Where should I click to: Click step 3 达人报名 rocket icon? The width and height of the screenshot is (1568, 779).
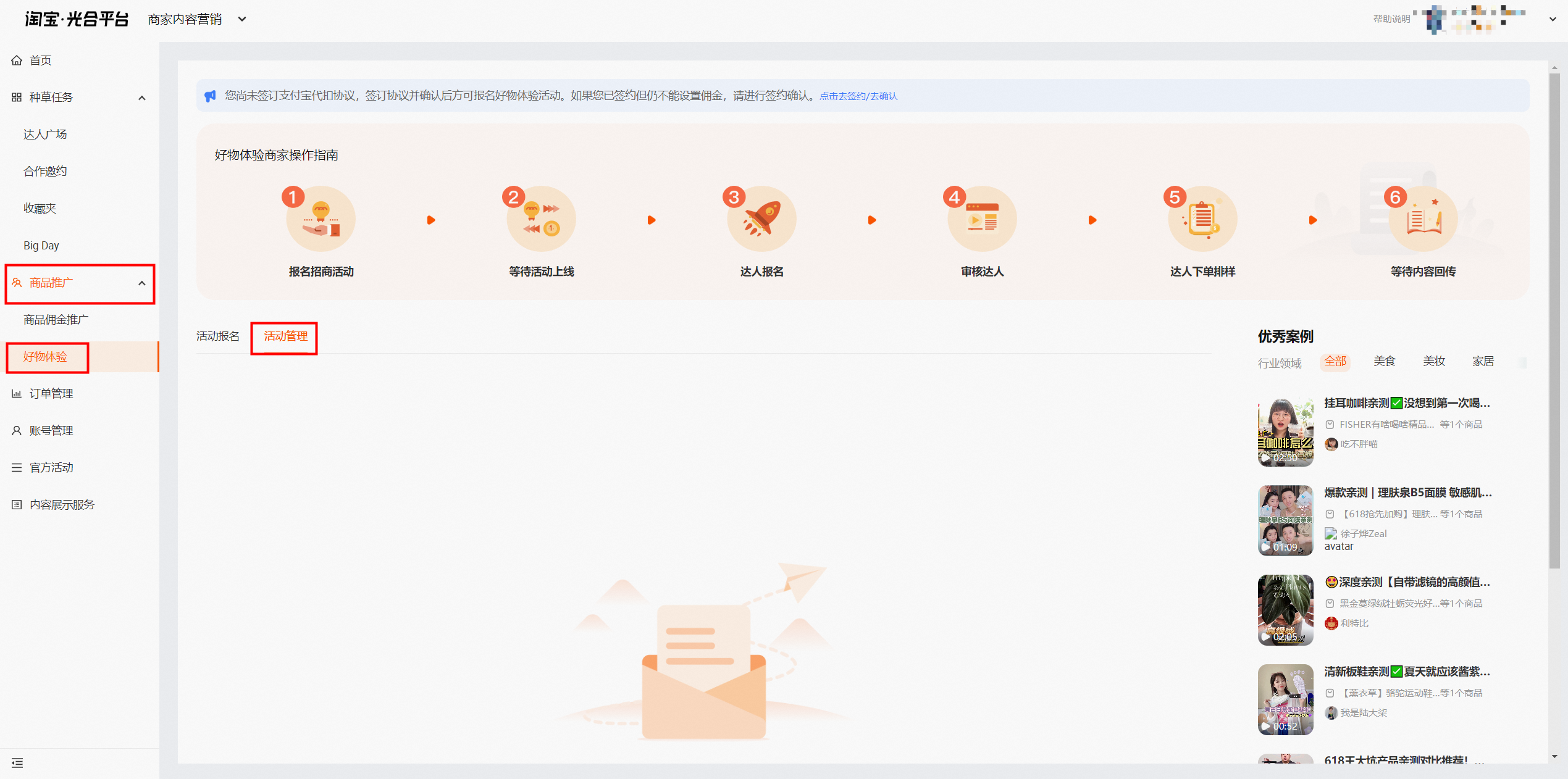point(761,219)
